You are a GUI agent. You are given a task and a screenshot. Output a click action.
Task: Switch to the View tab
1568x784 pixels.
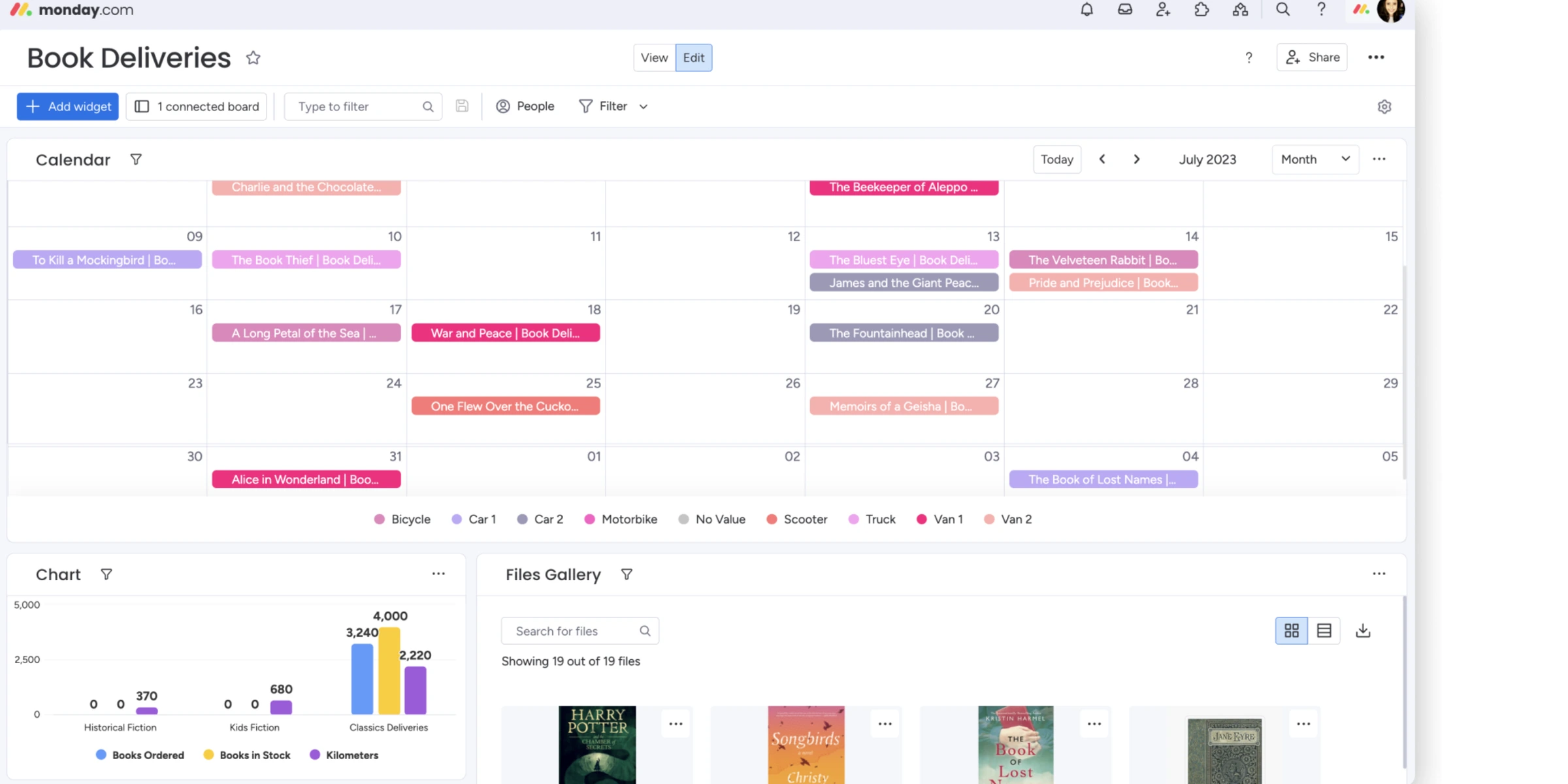[x=654, y=57]
